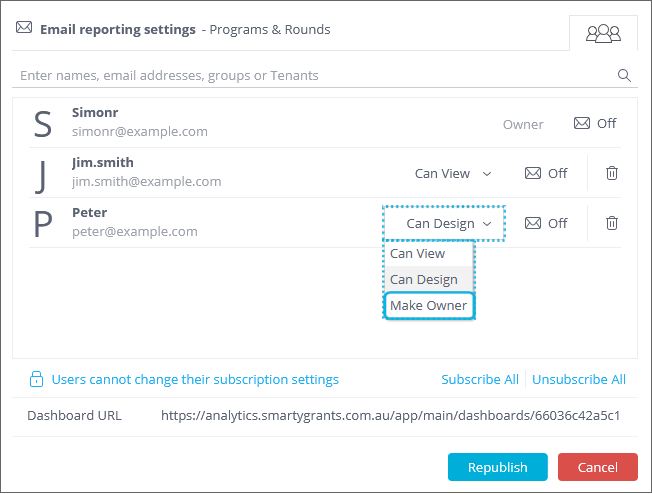Click the users group tab icon
652x494 pixels.
point(603,33)
